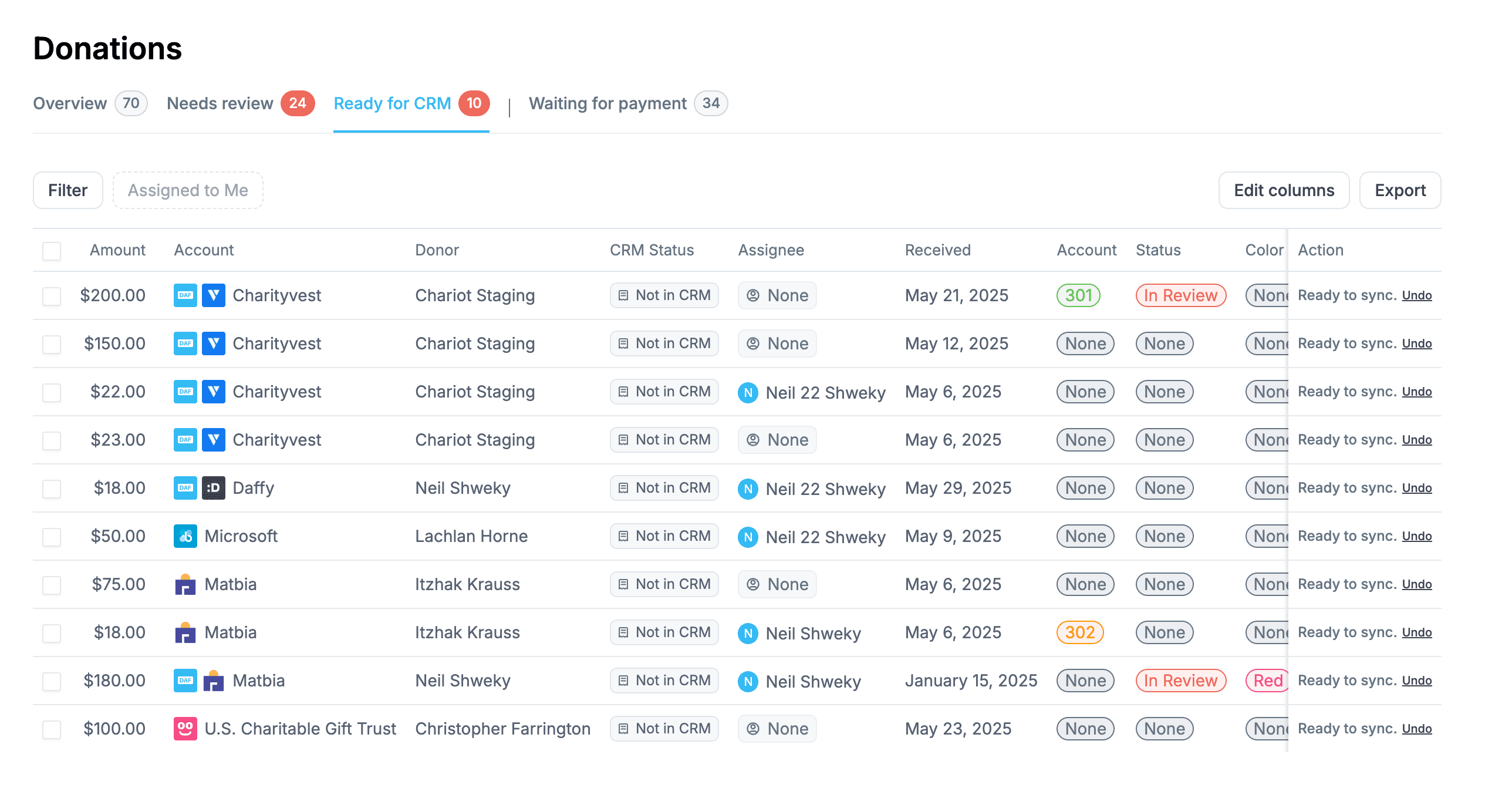
Task: Click the Matbia logo in the $18.00 Itzhak Krauss row
Action: [x=185, y=632]
